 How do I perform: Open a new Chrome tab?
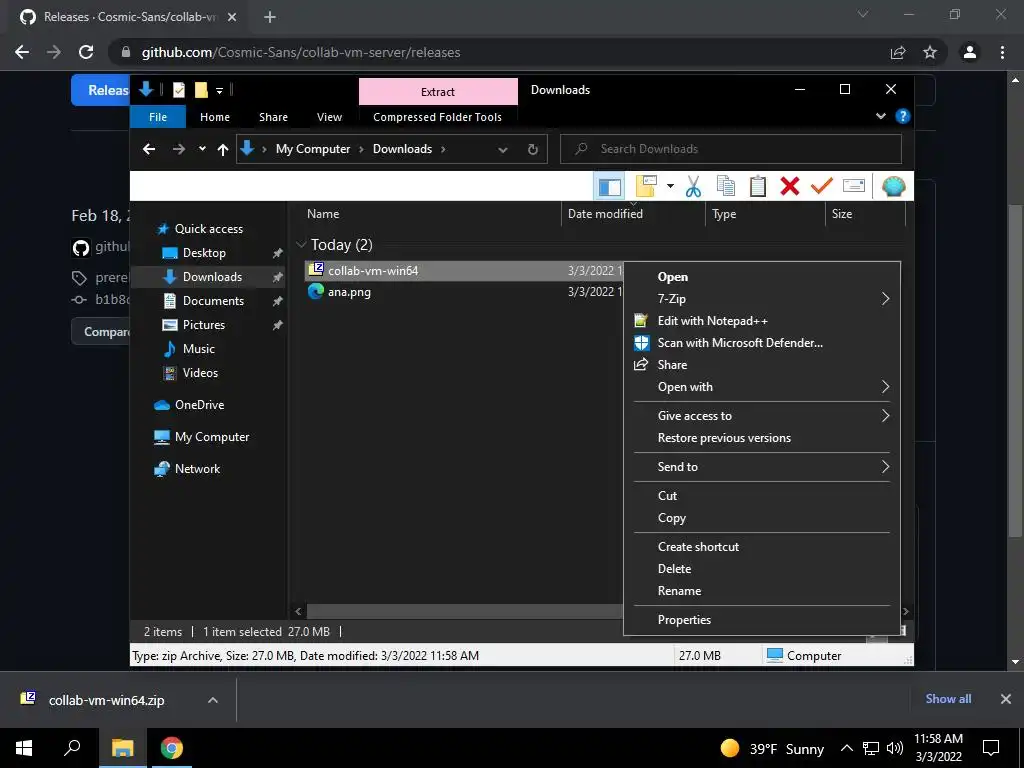(270, 17)
